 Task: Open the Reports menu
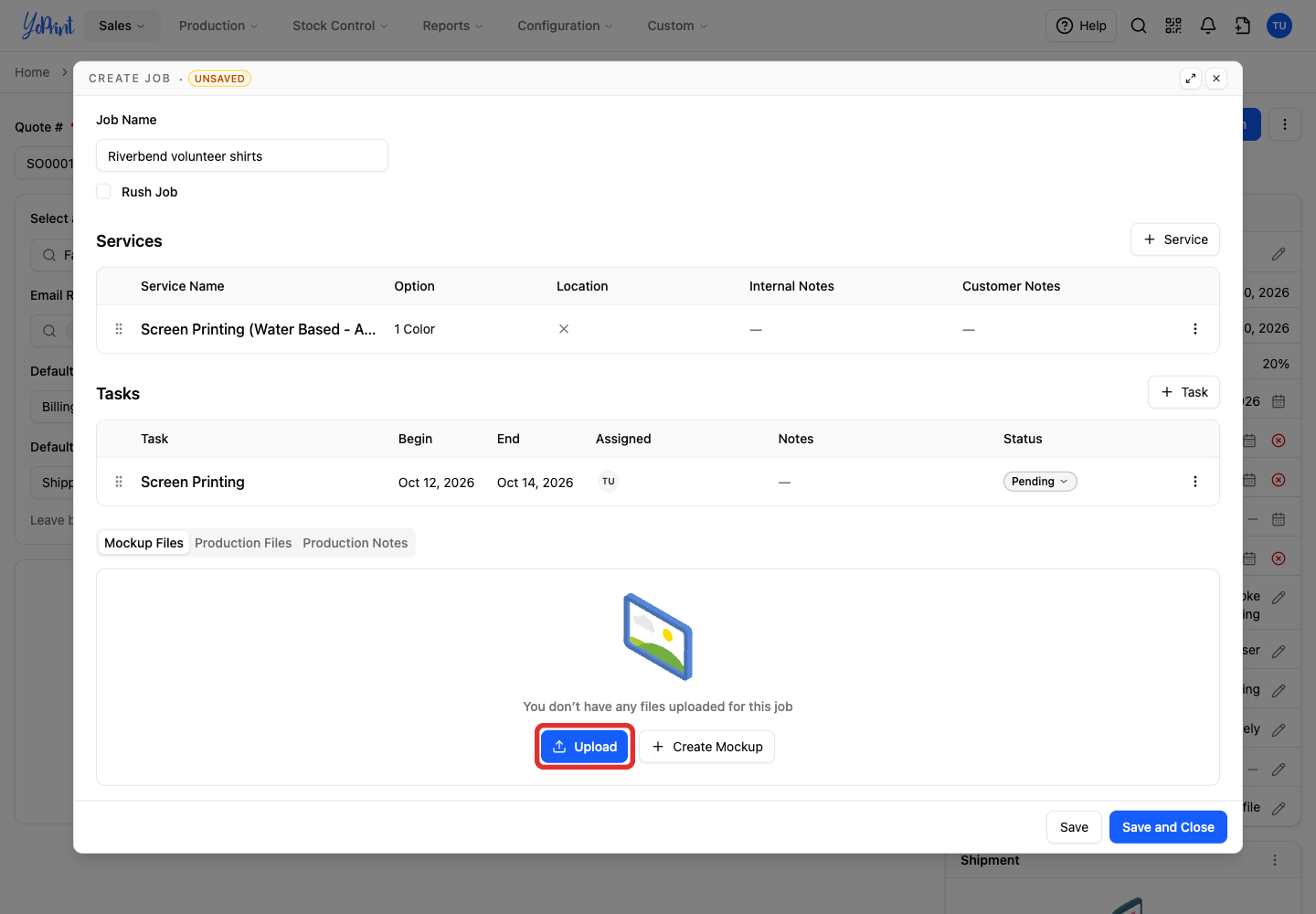pyautogui.click(x=452, y=26)
